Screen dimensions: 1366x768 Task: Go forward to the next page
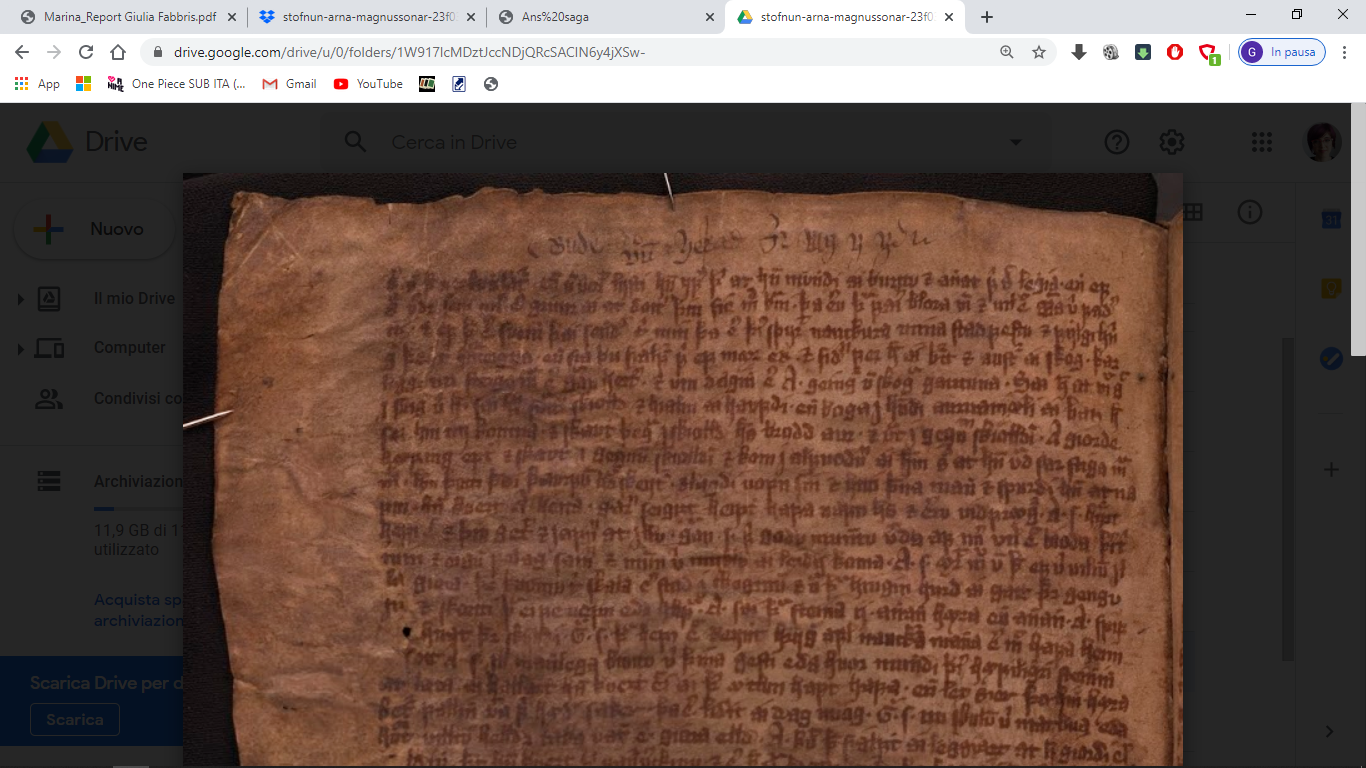pos(54,52)
